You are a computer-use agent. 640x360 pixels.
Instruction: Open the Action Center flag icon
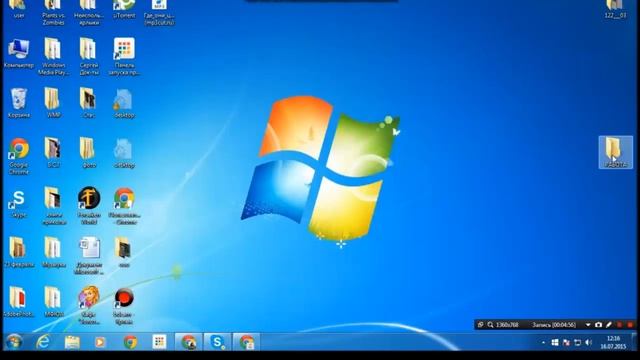566,342
